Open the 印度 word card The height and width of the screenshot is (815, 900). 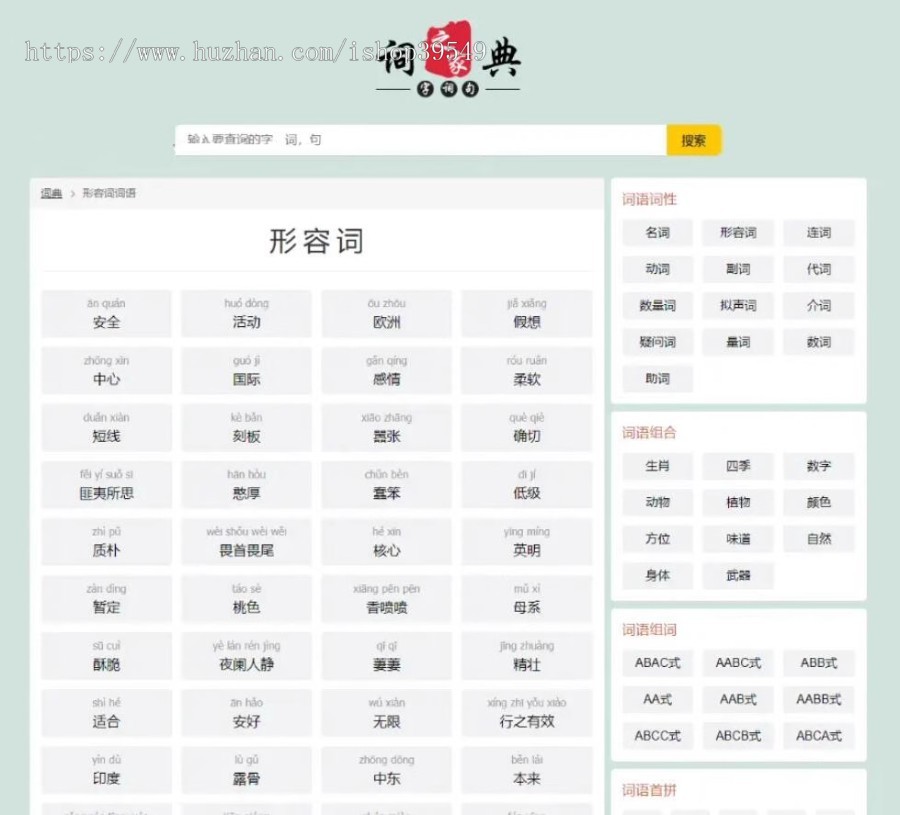107,770
